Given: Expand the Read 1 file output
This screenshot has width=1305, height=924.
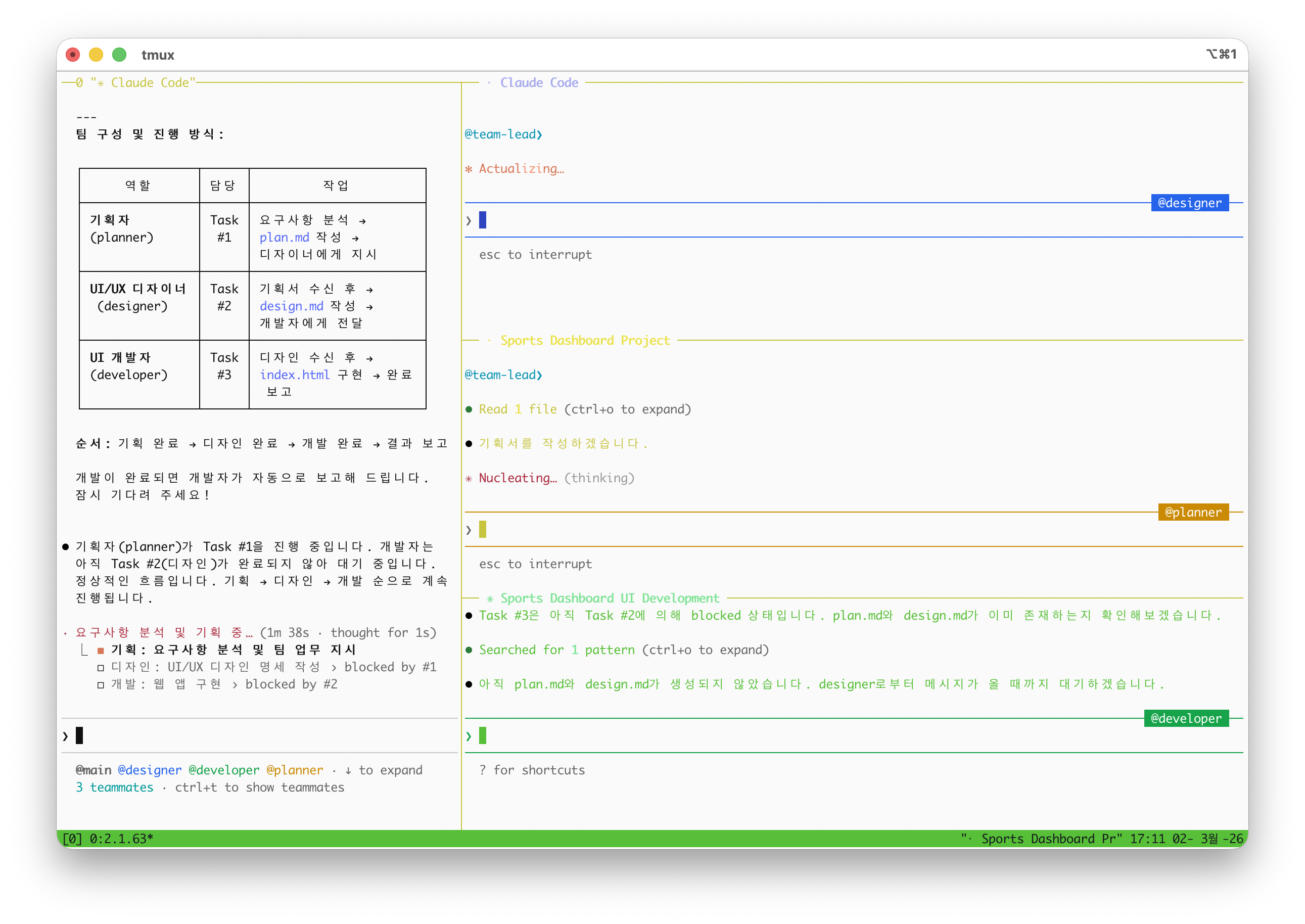Looking at the screenshot, I should click(517, 409).
